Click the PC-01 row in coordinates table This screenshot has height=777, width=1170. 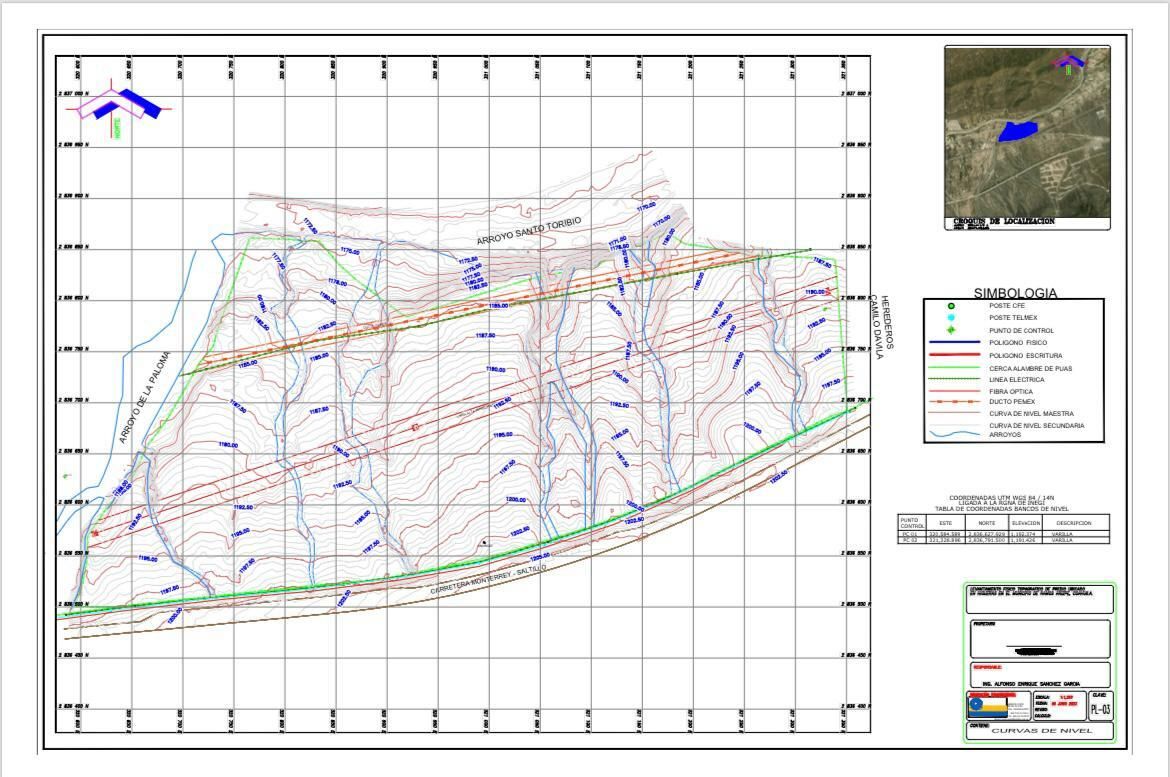pos(1003,534)
